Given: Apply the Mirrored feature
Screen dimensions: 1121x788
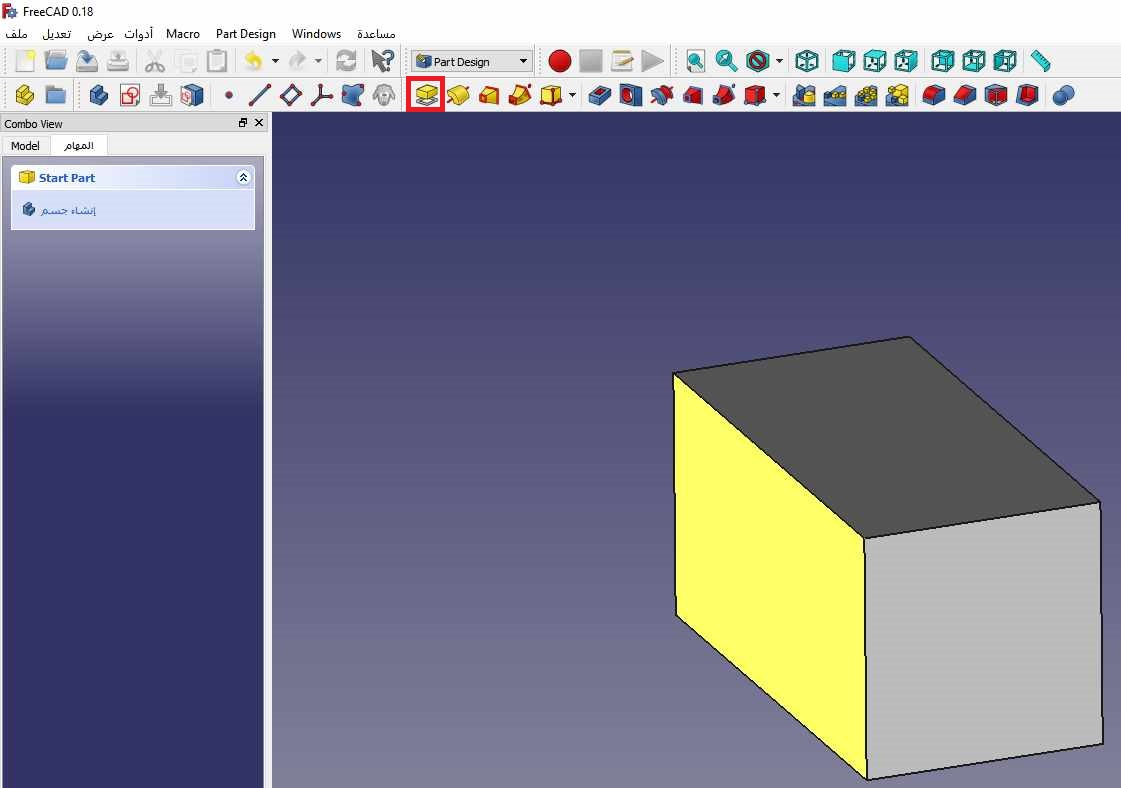Looking at the screenshot, I should (x=804, y=94).
